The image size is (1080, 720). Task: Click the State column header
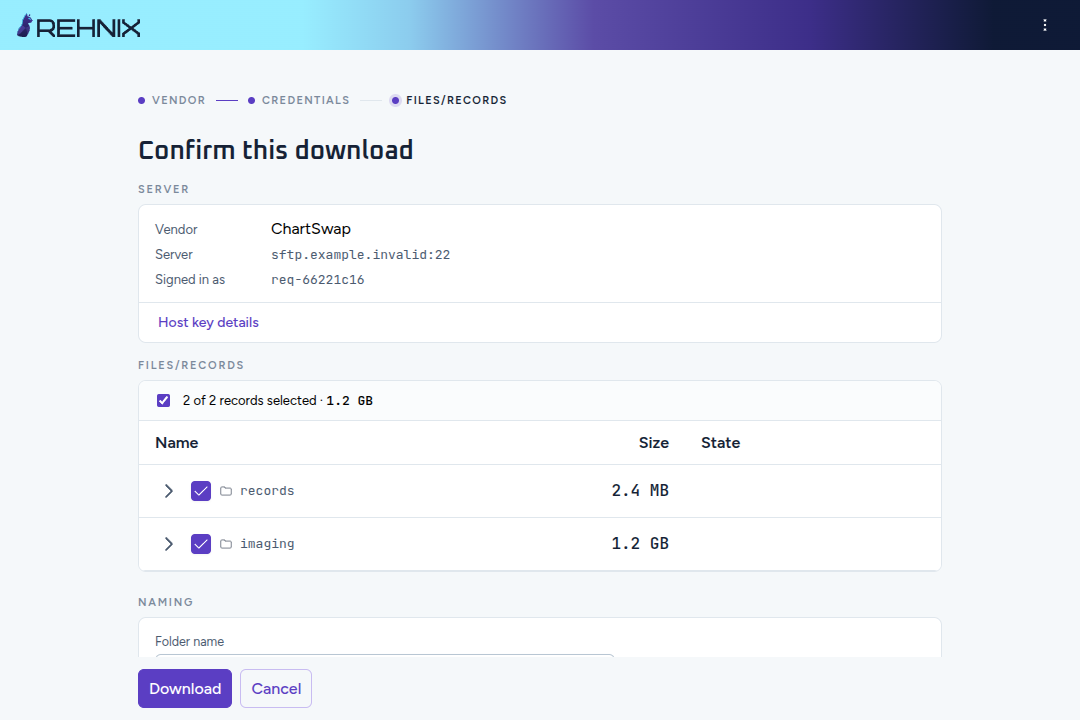(x=720, y=443)
